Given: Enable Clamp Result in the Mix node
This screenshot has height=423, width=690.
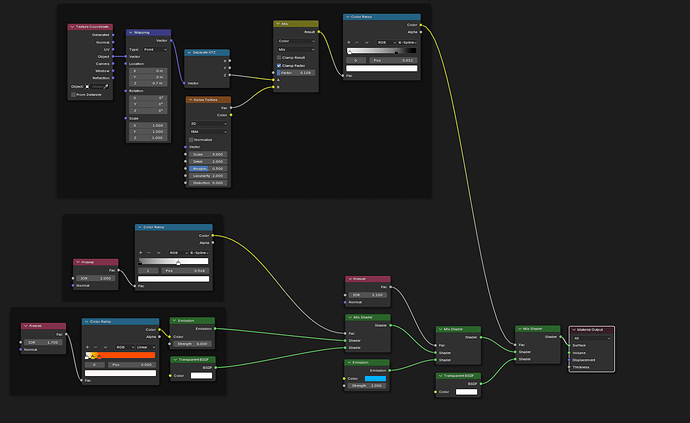Looking at the screenshot, I should 279,58.
